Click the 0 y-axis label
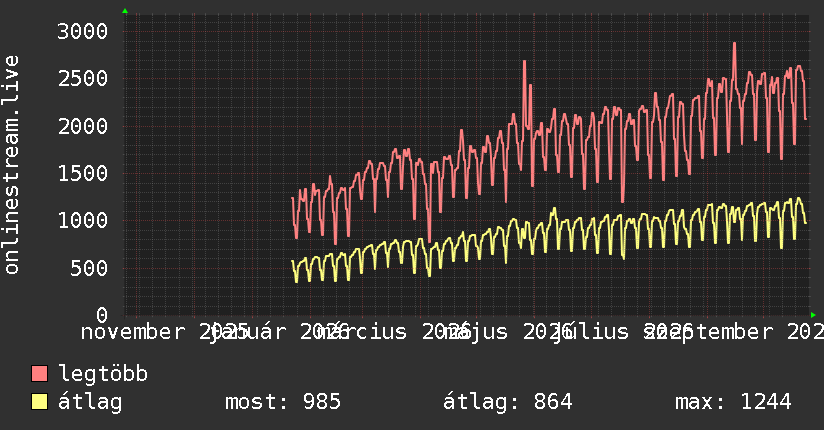Viewport: 824px width, 430px height. coord(102,315)
